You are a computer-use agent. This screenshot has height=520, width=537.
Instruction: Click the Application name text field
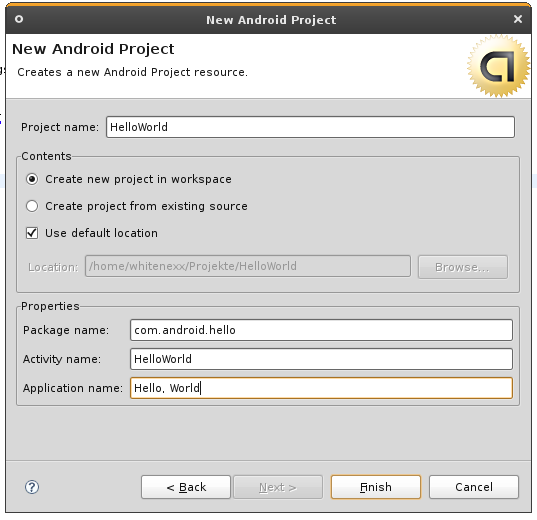(321, 388)
